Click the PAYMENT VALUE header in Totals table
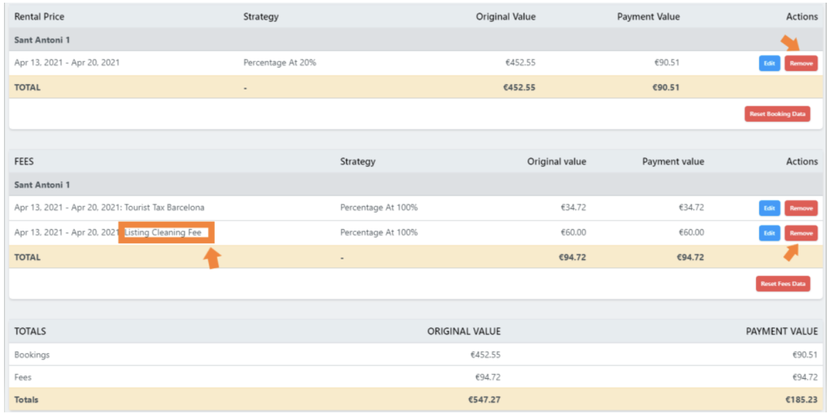The image size is (828, 413). [781, 331]
